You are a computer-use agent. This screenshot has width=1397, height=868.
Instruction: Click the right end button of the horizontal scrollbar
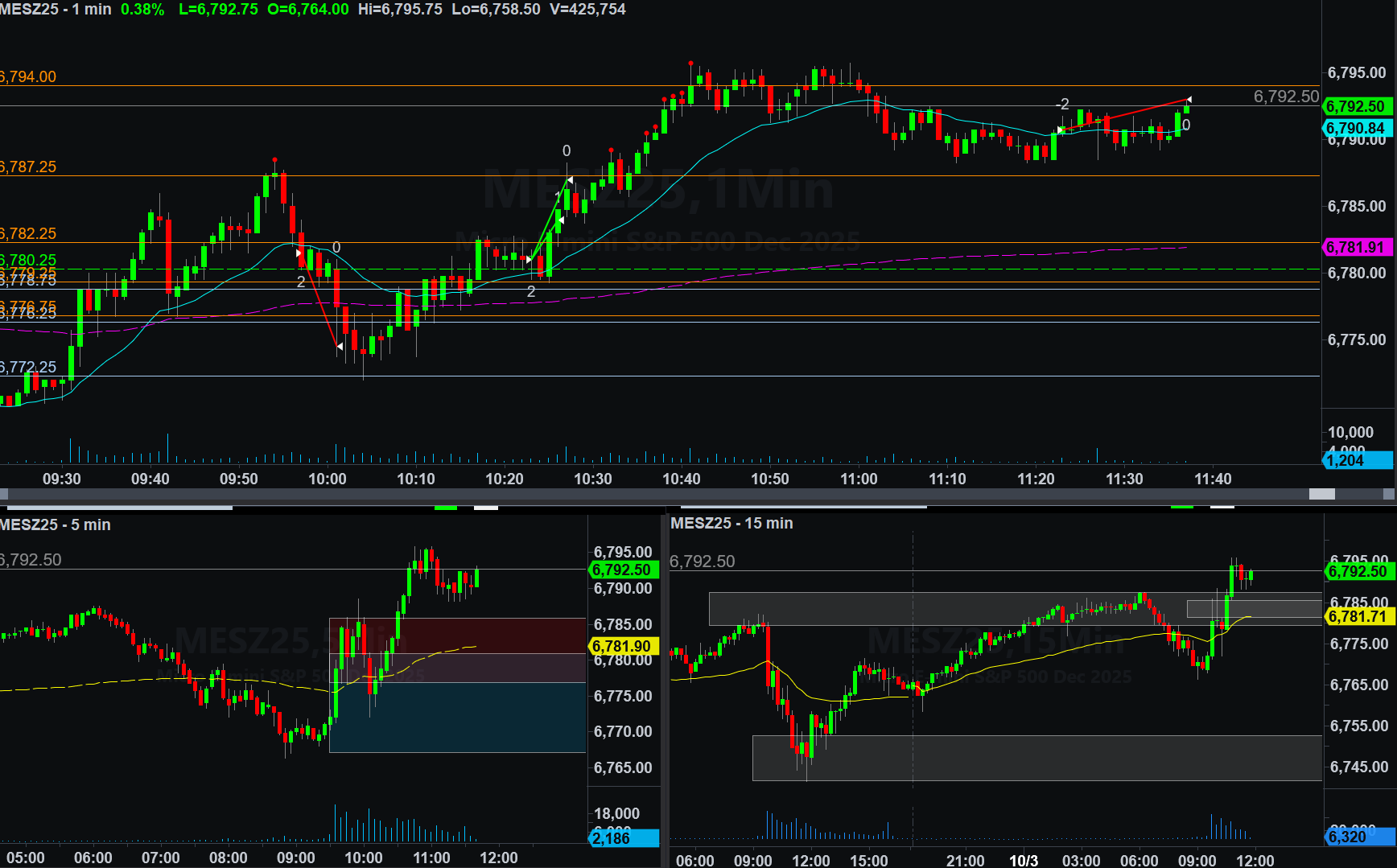click(x=1391, y=494)
